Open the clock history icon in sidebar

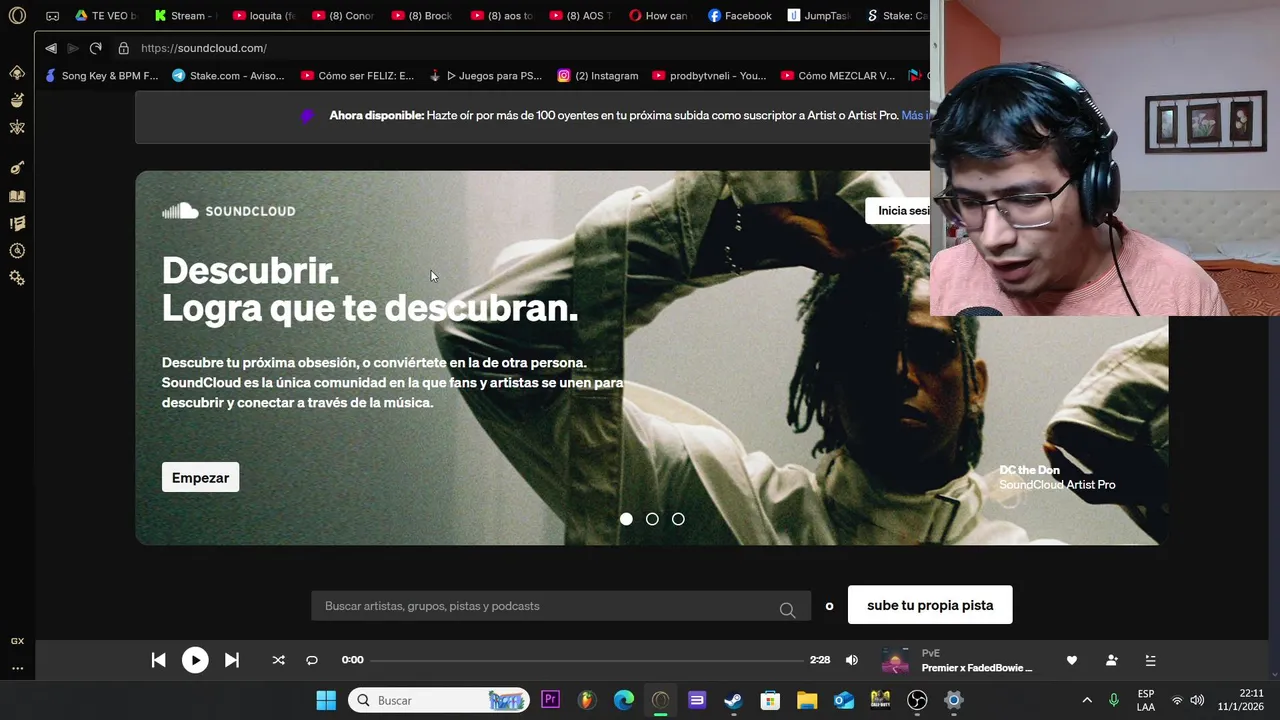click(17, 251)
